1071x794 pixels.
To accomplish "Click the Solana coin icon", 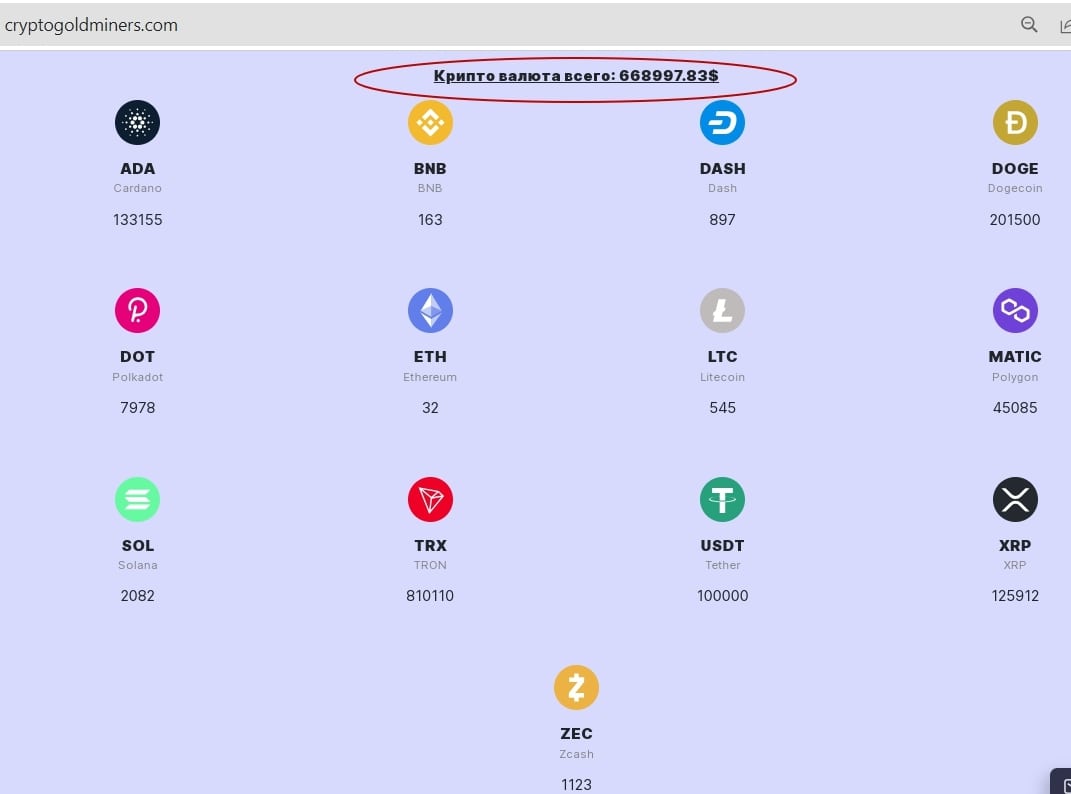I will tap(137, 499).
